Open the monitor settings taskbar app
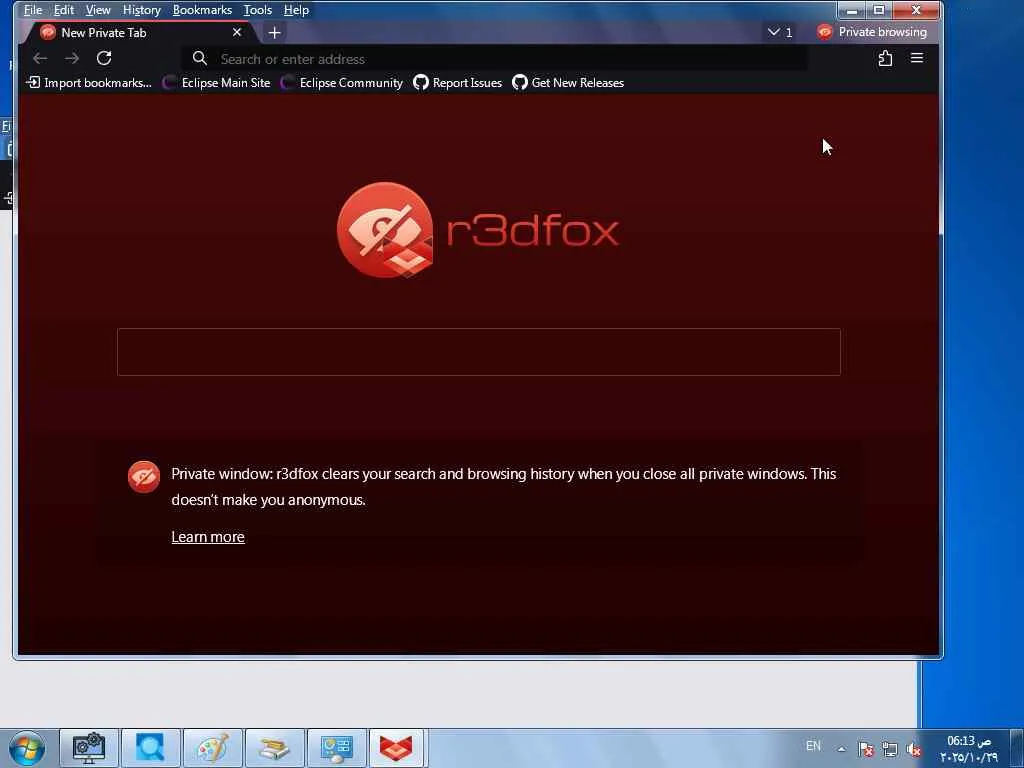 [x=89, y=748]
